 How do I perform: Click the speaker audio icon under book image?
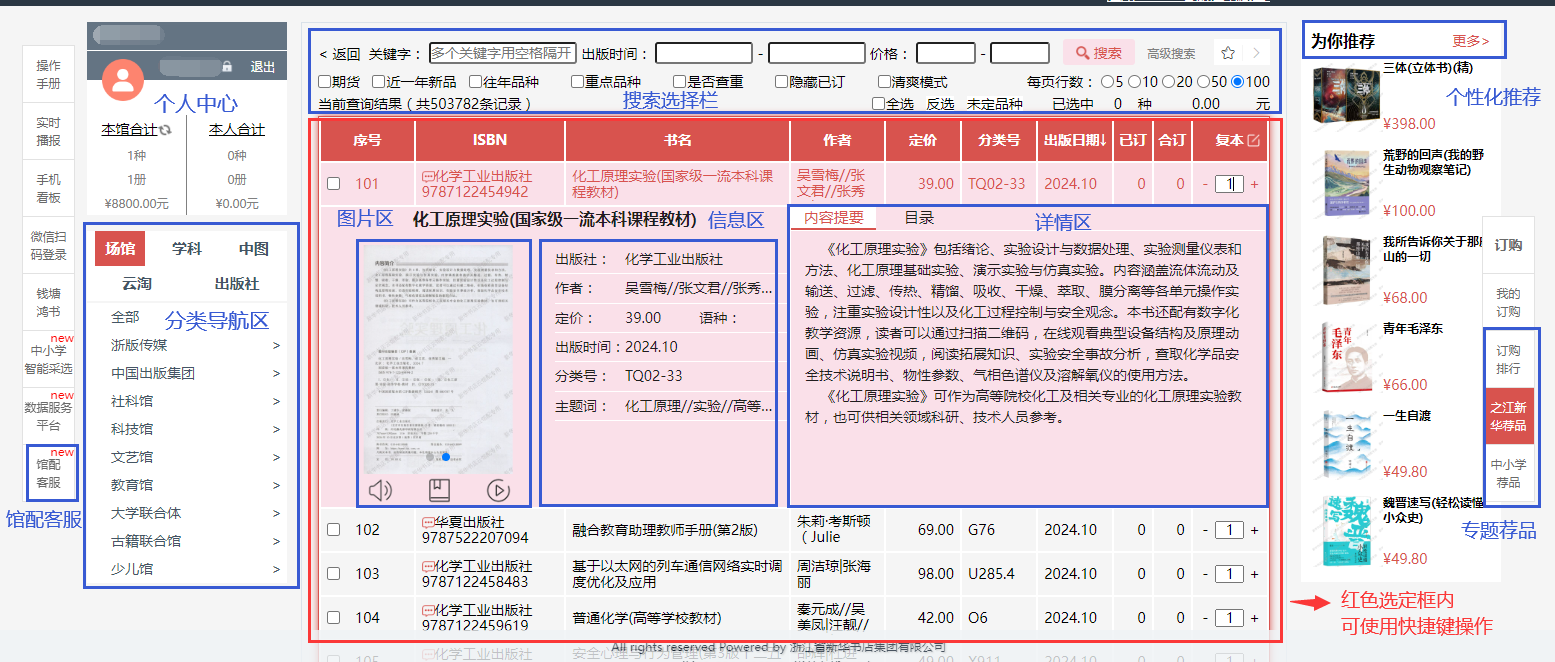pyautogui.click(x=380, y=490)
